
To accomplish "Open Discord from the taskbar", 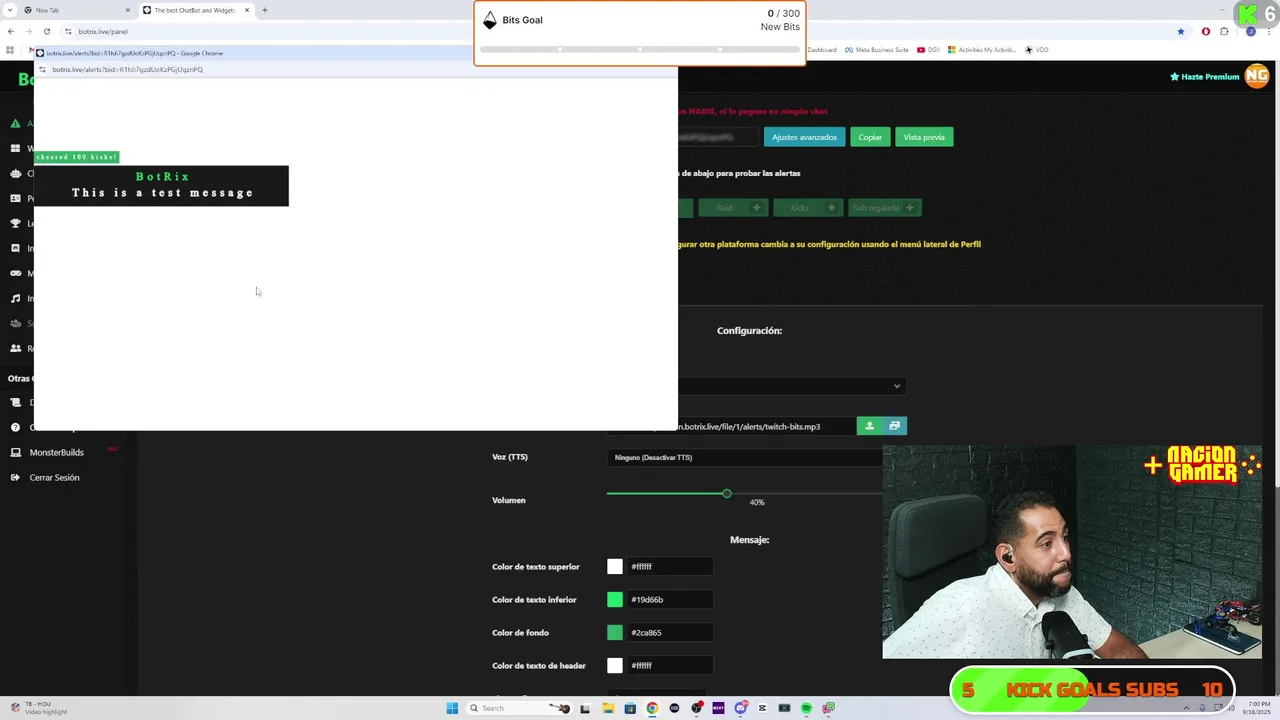I will click(x=740, y=708).
